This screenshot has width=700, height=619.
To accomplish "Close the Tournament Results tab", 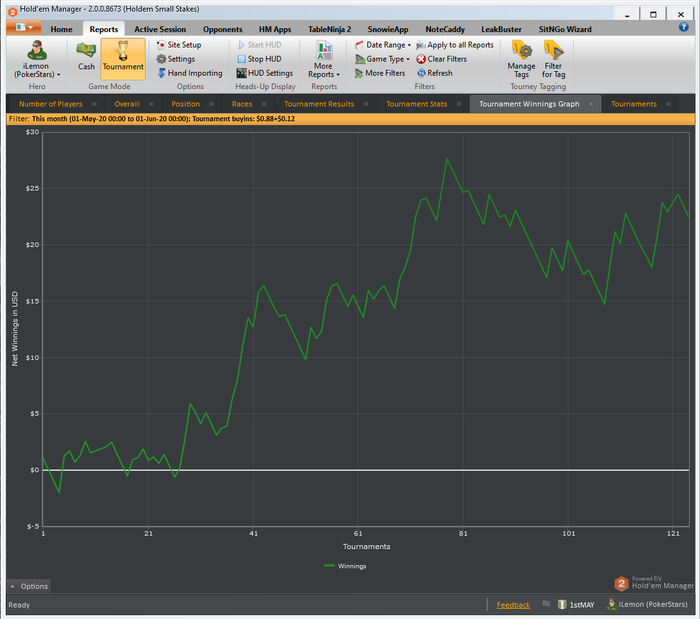I will [366, 104].
